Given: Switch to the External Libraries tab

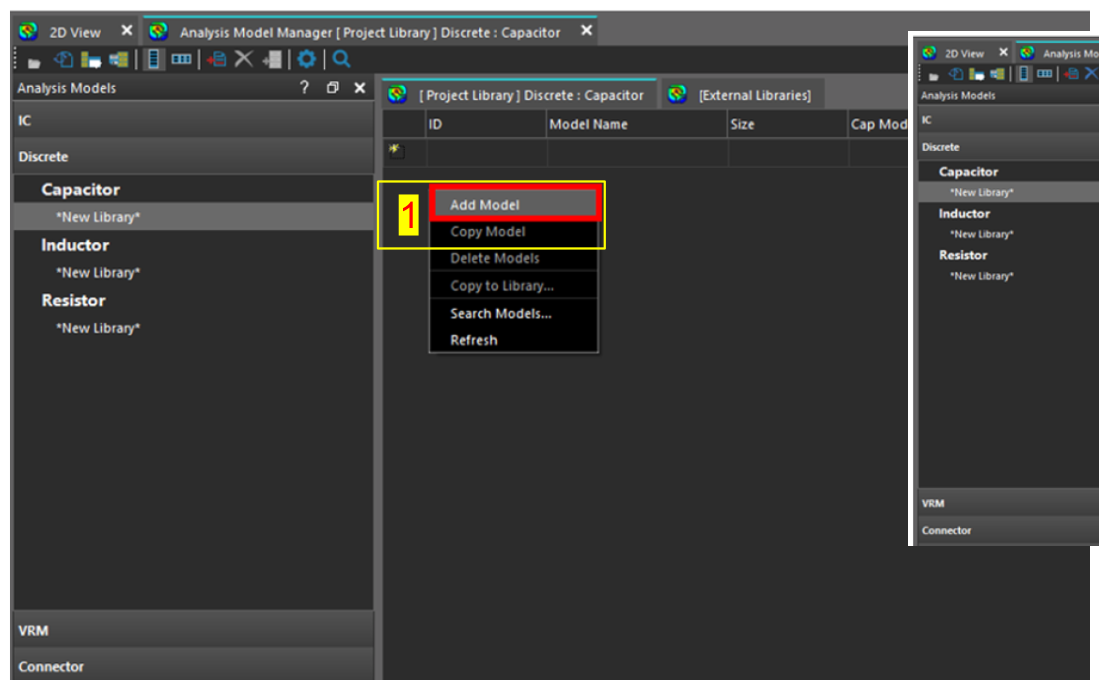Looking at the screenshot, I should click(x=742, y=95).
